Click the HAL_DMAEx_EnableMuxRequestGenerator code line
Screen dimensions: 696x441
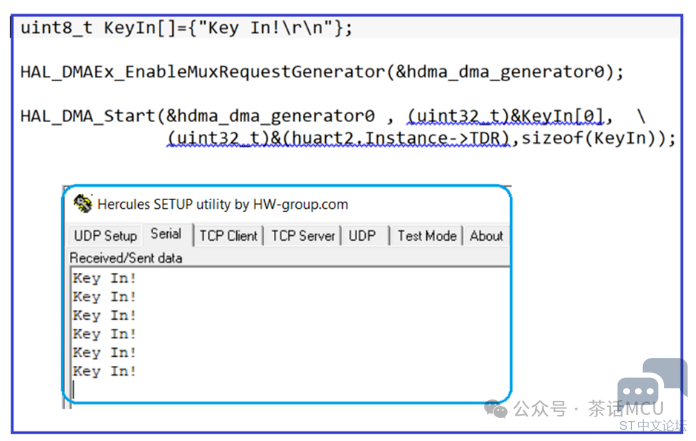(x=322, y=72)
